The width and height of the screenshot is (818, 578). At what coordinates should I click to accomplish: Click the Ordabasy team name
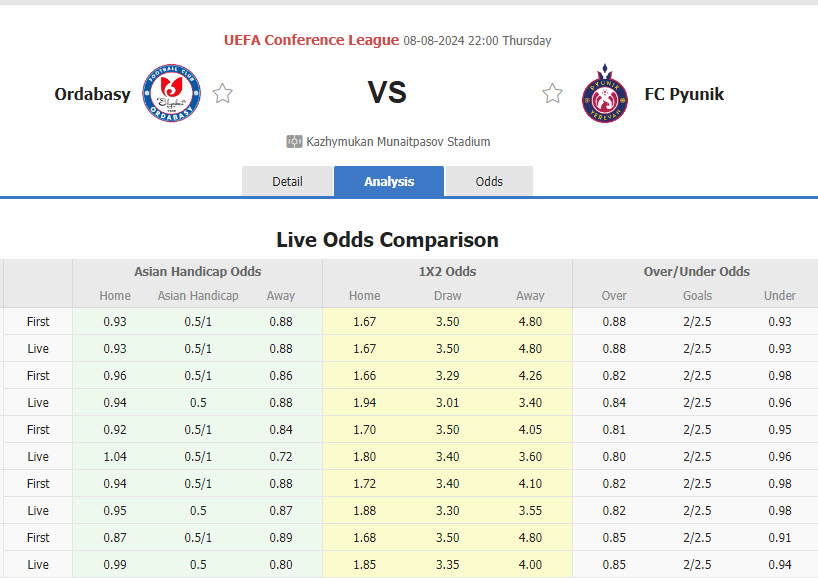92,94
